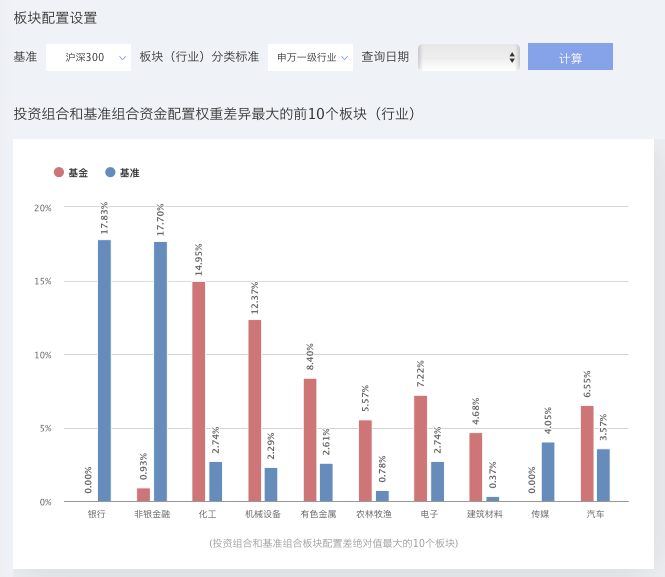This screenshot has width=665, height=577.
Task: Click the blue 化工 bar at 2.74%
Action: pos(215,482)
